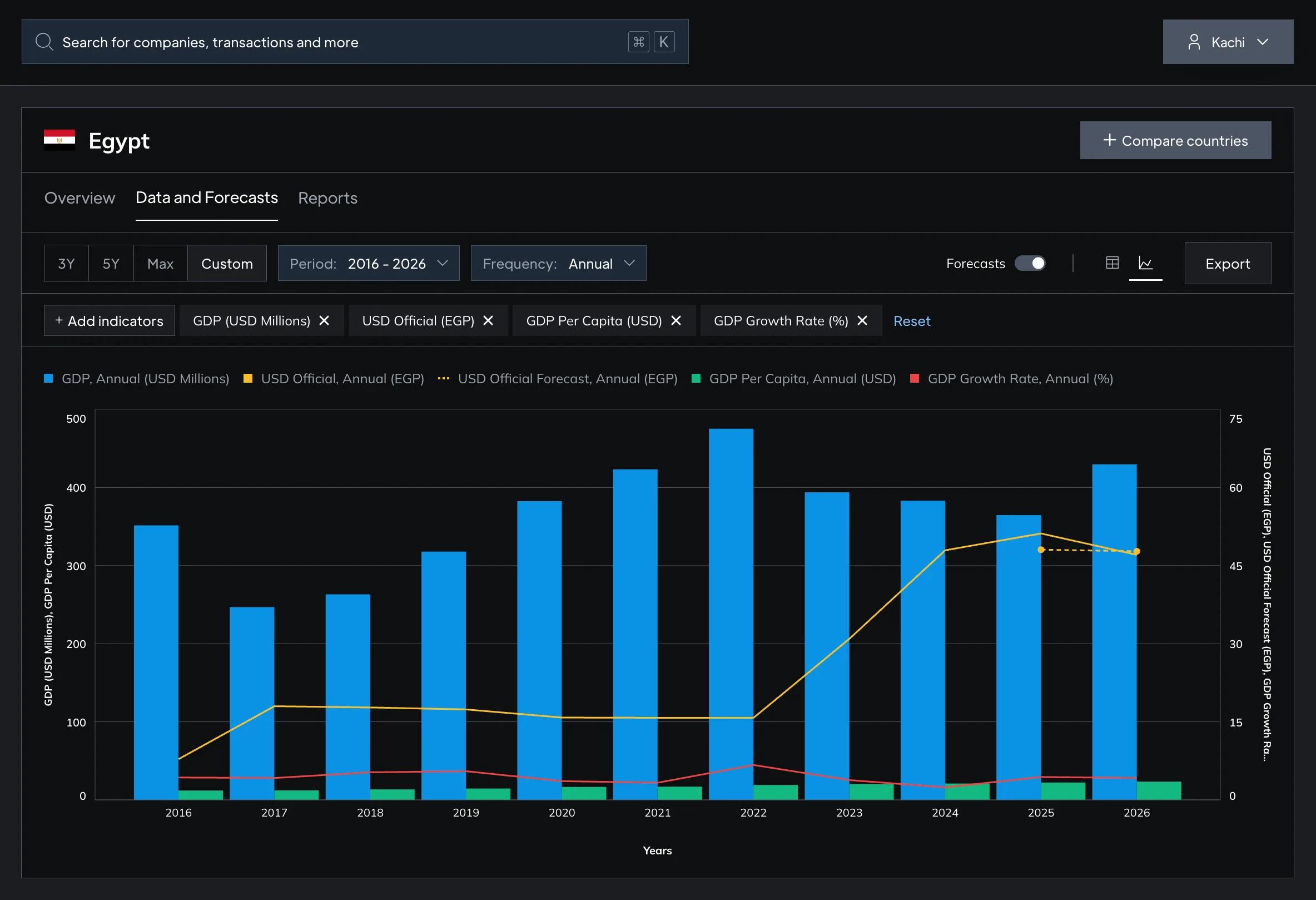The height and width of the screenshot is (900, 1316).
Task: Switch to table view icon
Action: (1111, 263)
